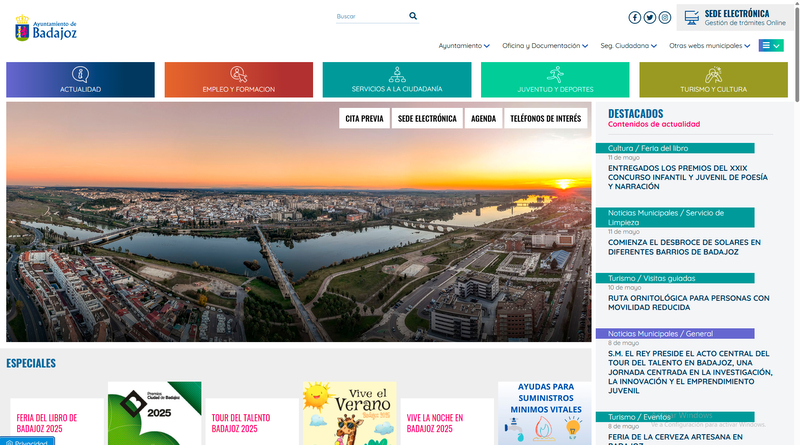The height and width of the screenshot is (445, 800).
Task: Open Feria de la Cerveza Artesana news
Action: (x=676, y=439)
